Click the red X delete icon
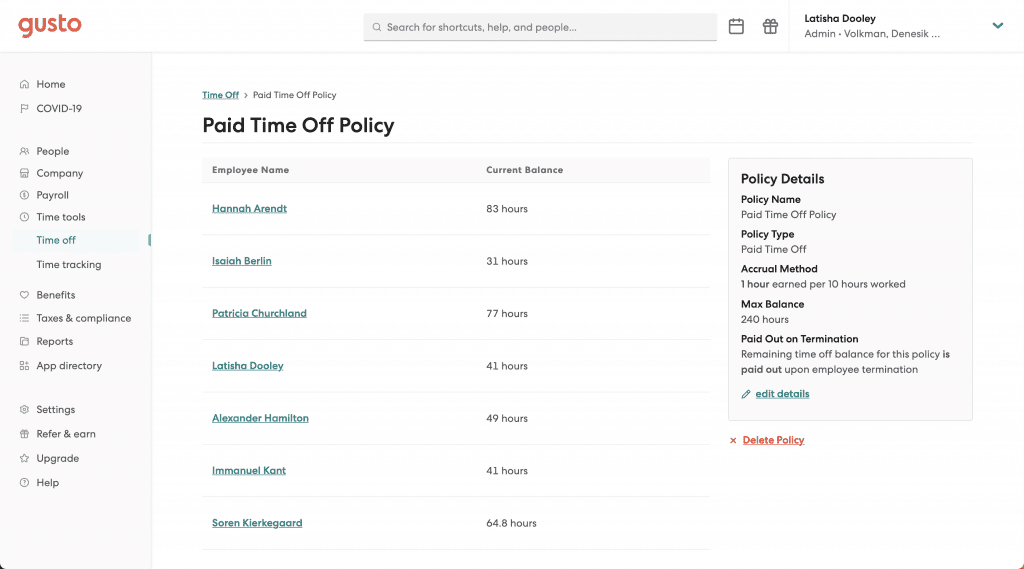Image resolution: width=1024 pixels, height=569 pixels. click(x=733, y=441)
